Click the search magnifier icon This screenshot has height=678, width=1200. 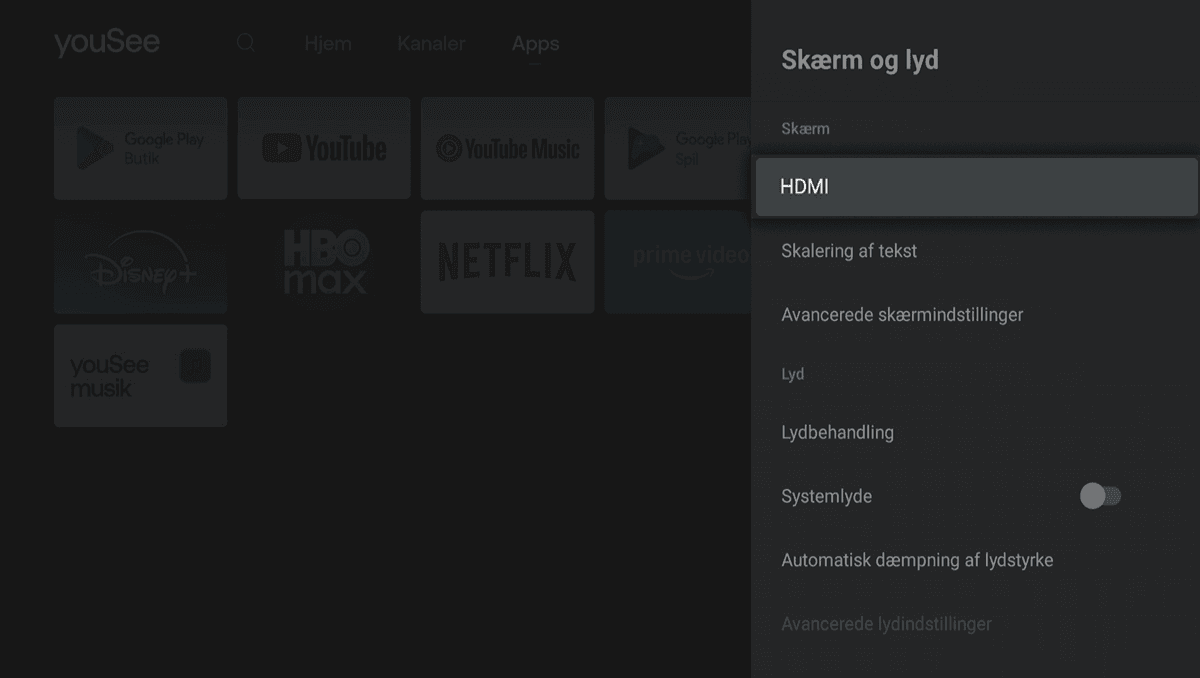tap(245, 44)
